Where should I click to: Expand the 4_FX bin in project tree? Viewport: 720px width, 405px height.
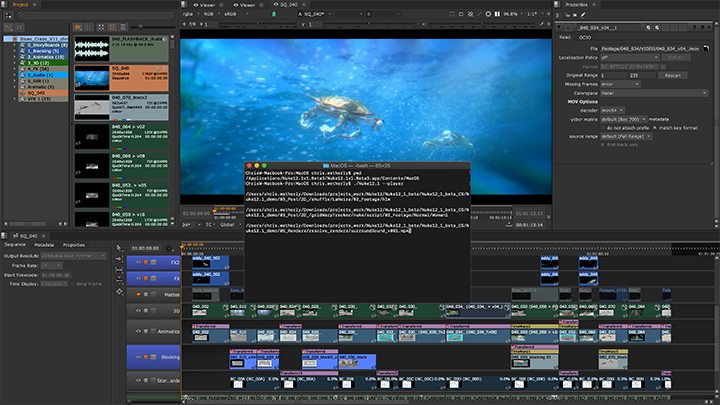15,70
